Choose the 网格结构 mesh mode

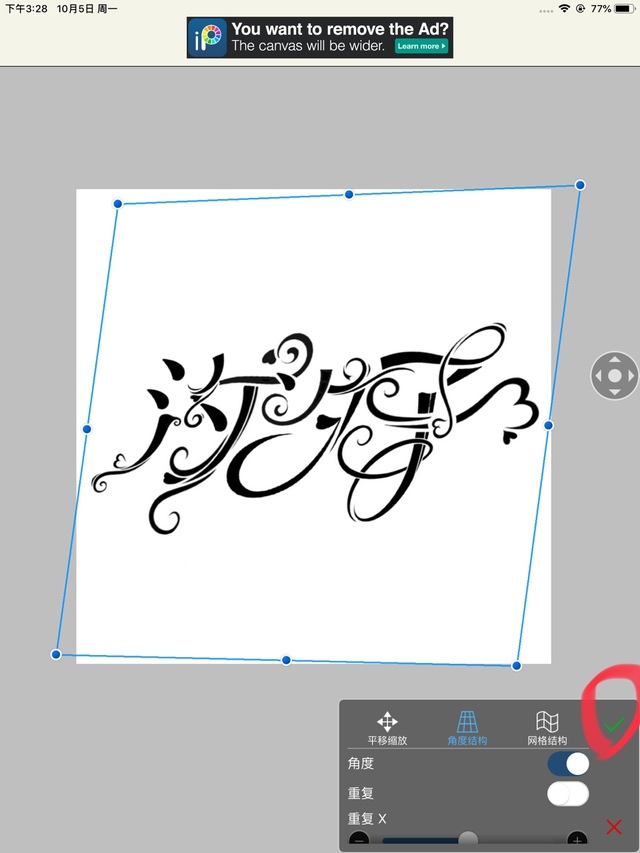pos(547,727)
